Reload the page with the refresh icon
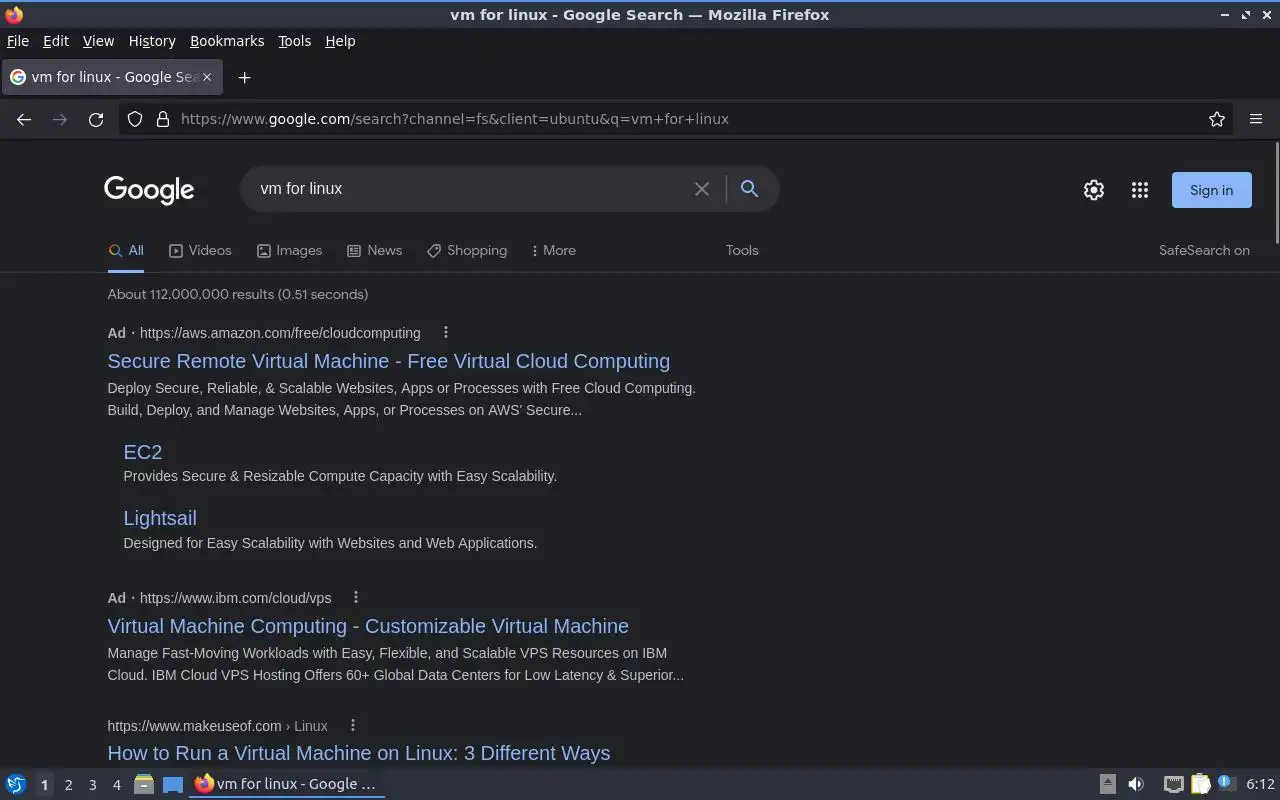Screen dimensions: 1280x800 coord(96,119)
